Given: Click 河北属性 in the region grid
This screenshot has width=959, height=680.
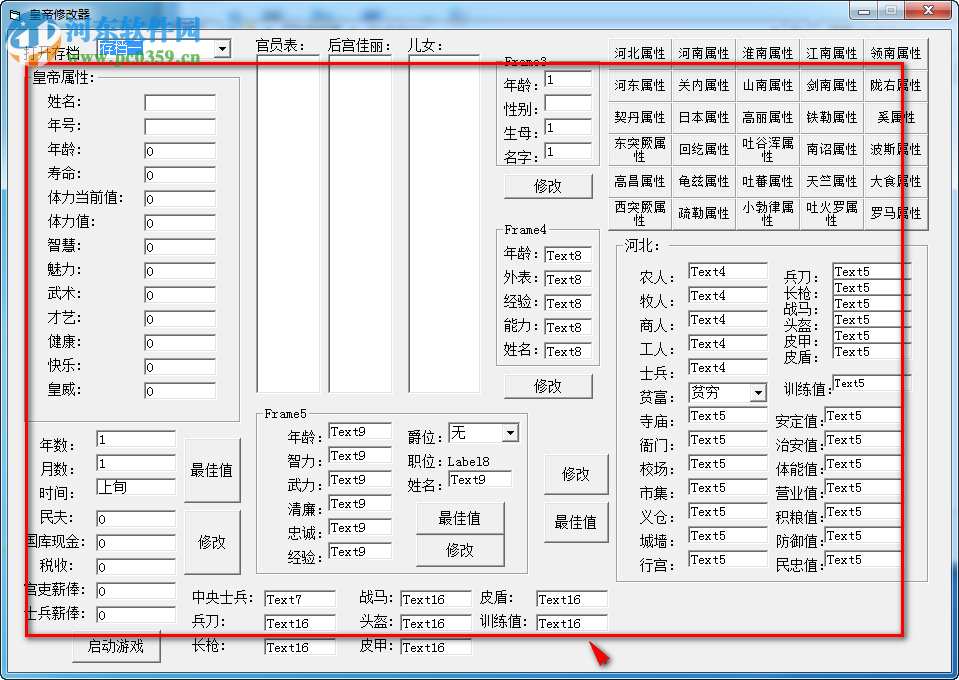Looking at the screenshot, I should coord(639,52).
